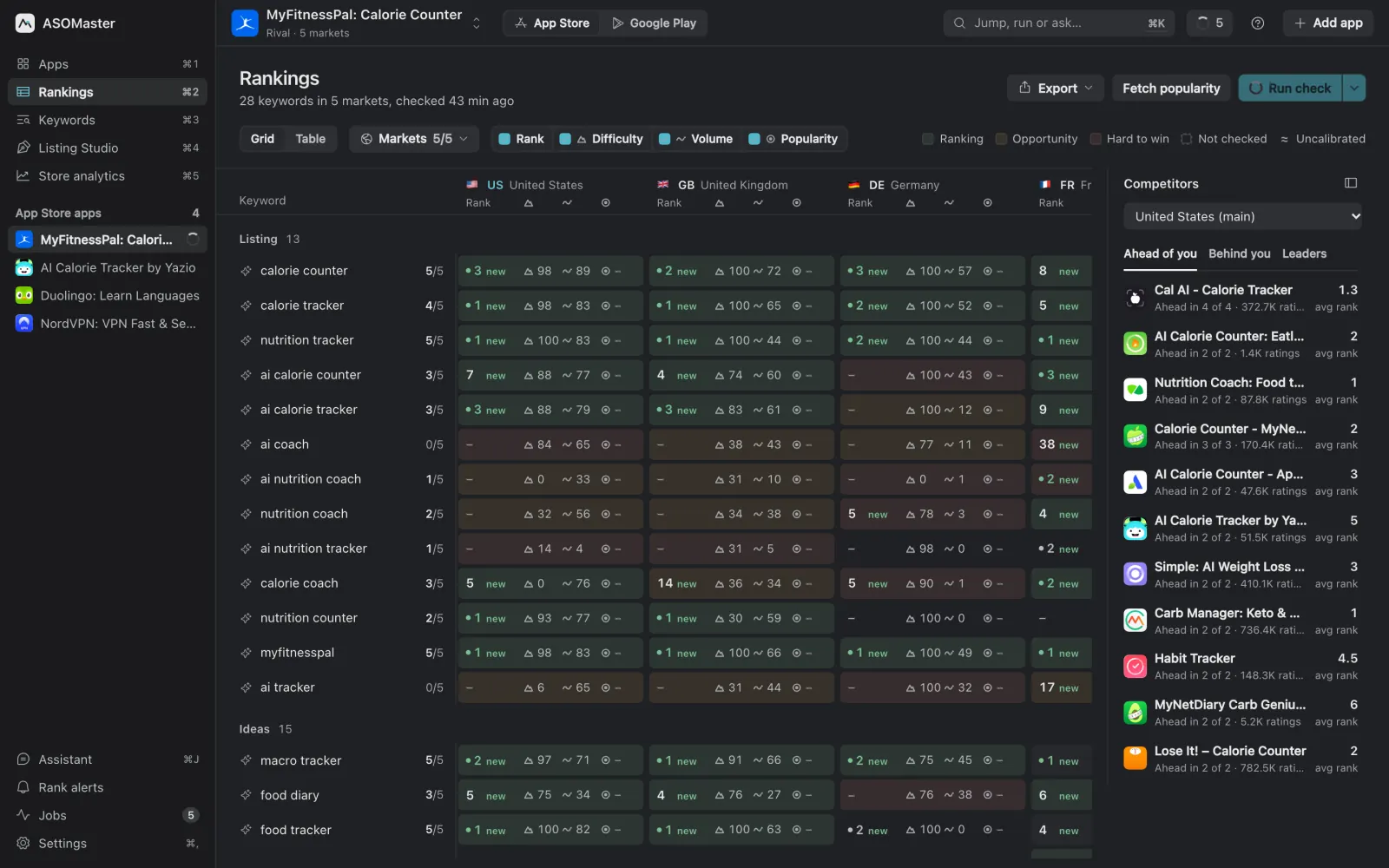
Task: Open Rank alerts in the sidebar
Action: pos(108,787)
